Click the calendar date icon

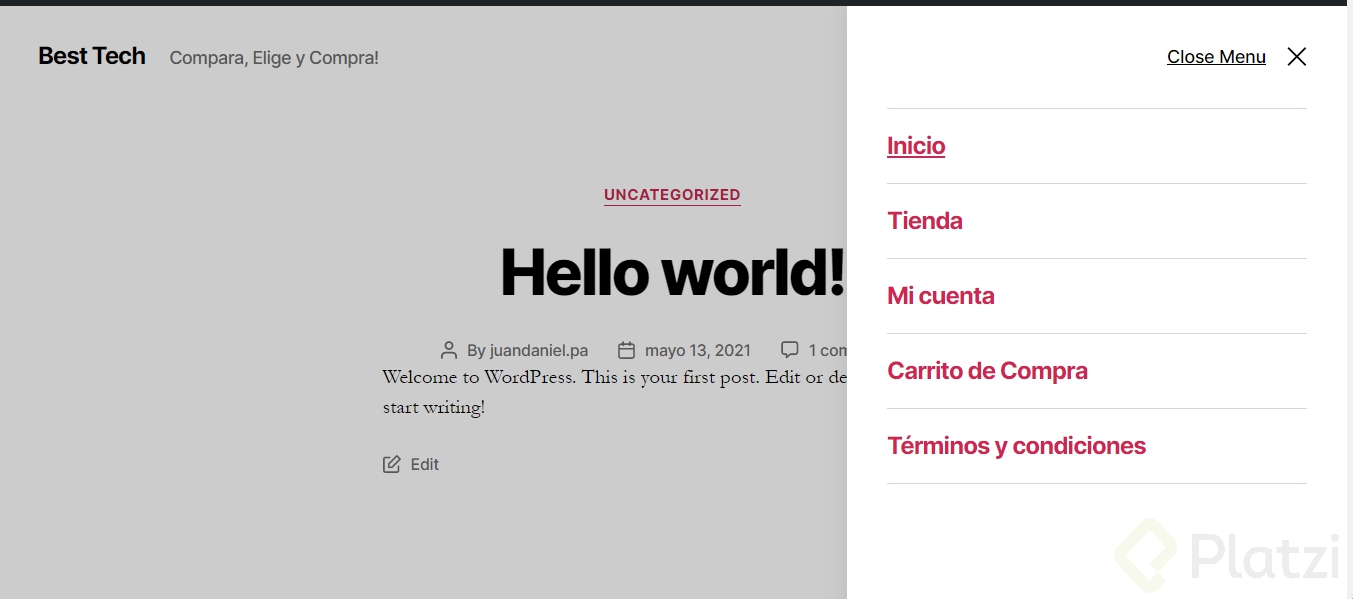point(627,350)
